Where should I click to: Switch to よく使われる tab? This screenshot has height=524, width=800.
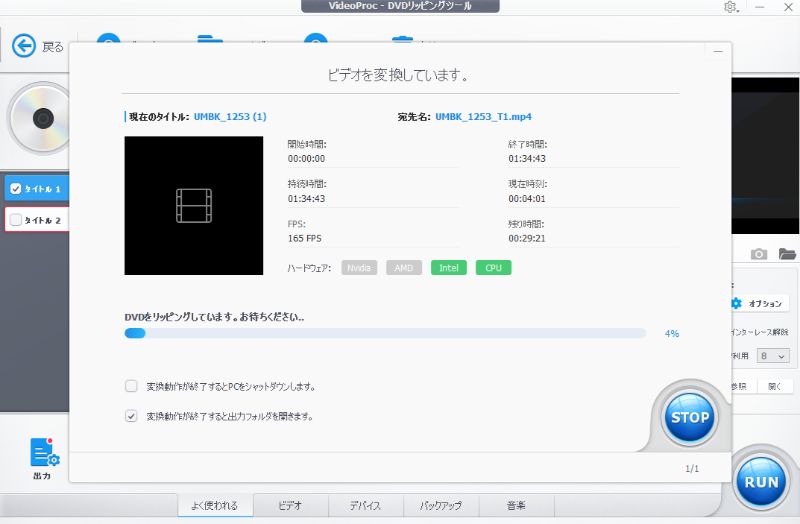(215, 506)
